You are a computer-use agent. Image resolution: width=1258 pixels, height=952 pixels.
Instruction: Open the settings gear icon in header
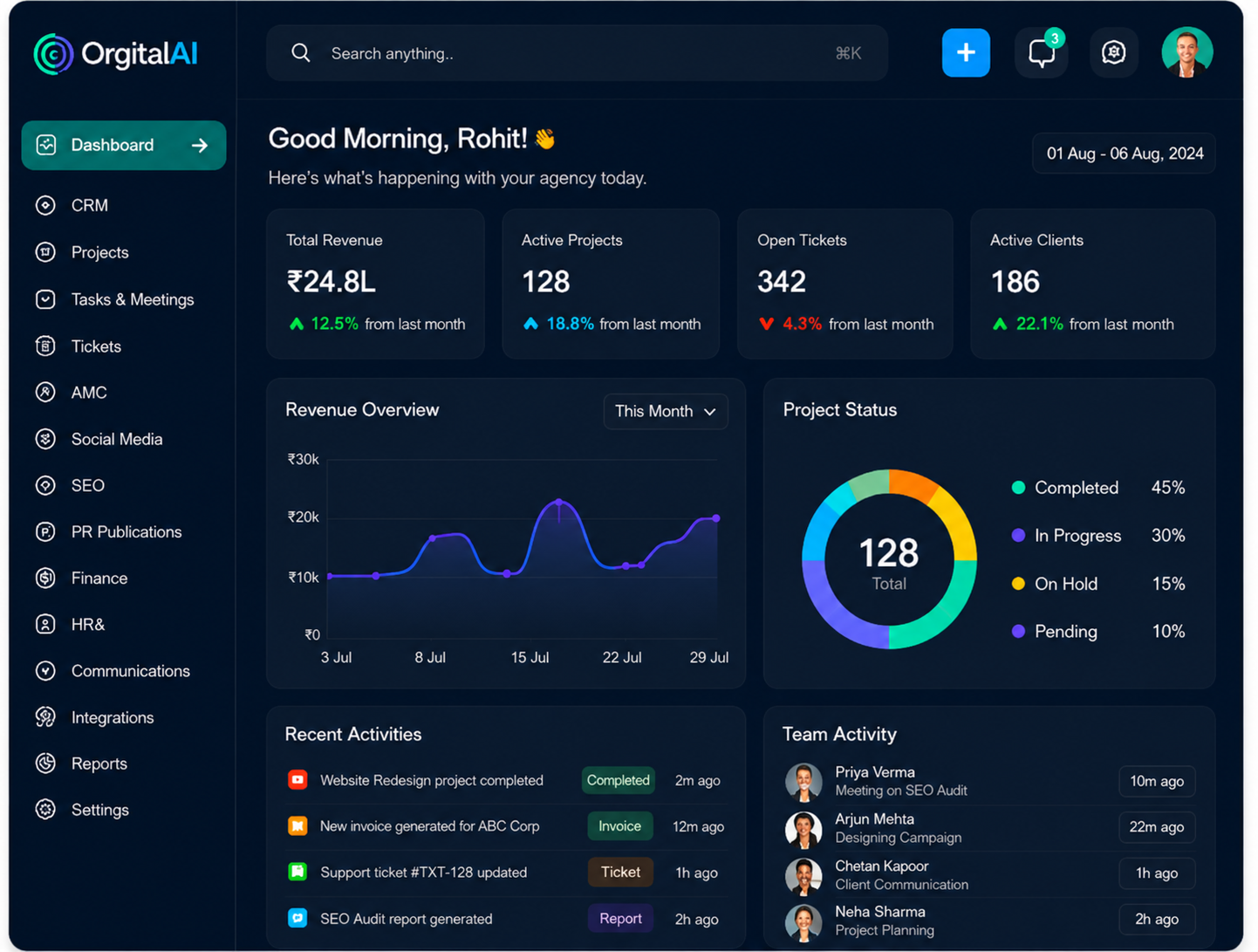click(x=1113, y=52)
